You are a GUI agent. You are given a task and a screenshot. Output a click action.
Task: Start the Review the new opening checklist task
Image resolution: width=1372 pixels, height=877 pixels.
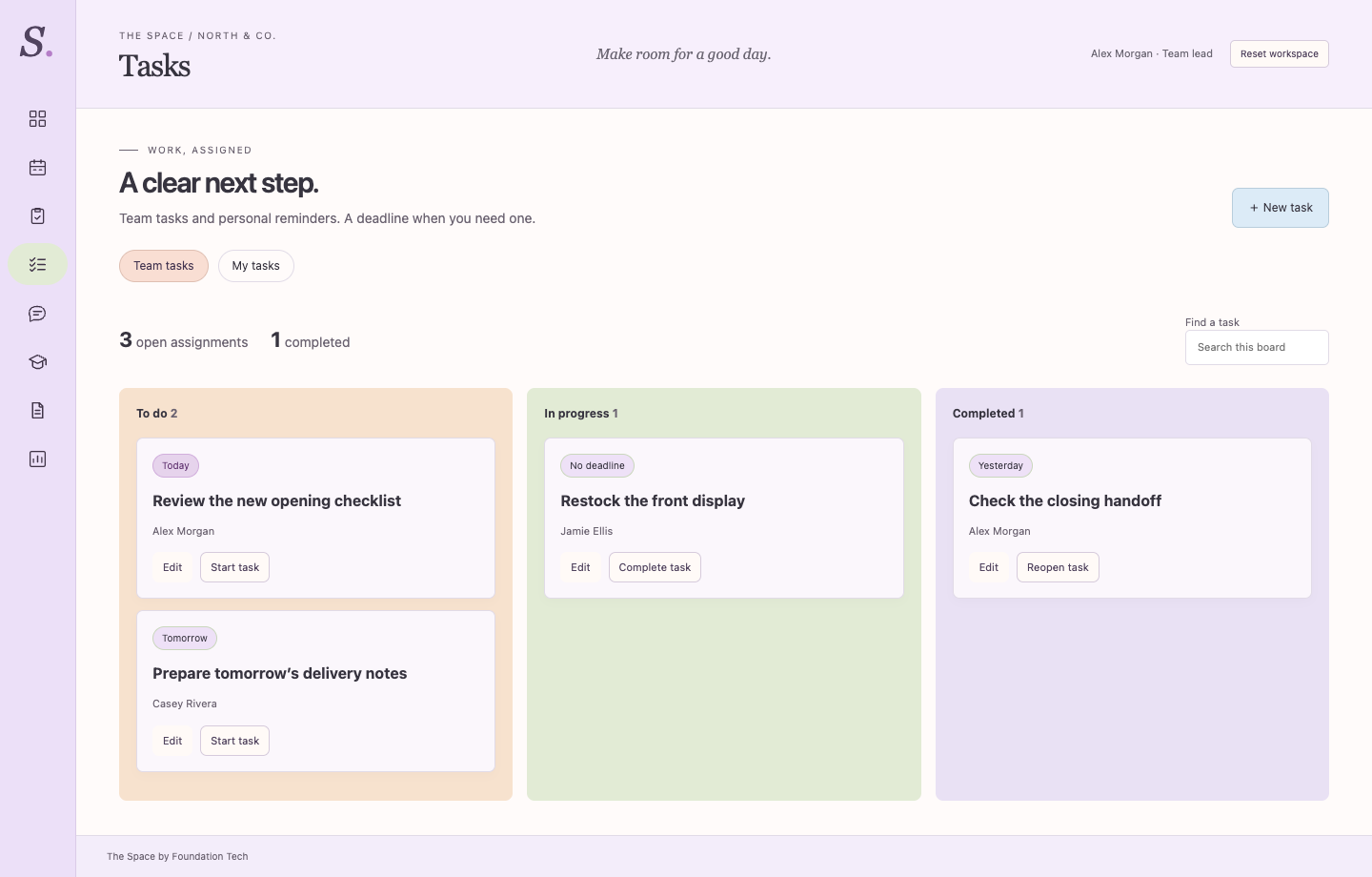(234, 567)
